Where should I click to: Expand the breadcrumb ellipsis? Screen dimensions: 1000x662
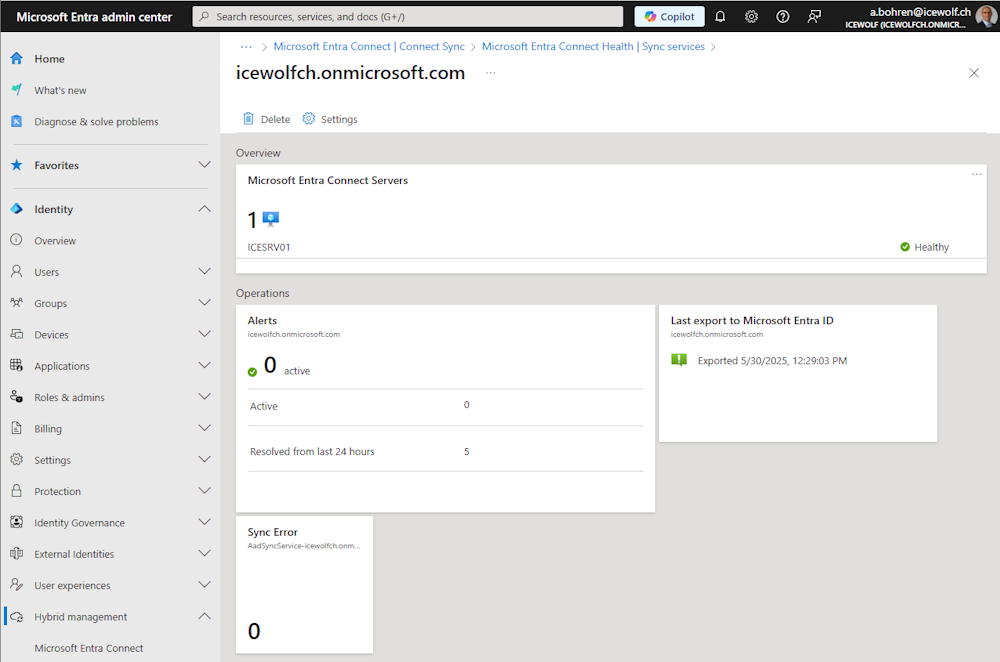click(246, 47)
